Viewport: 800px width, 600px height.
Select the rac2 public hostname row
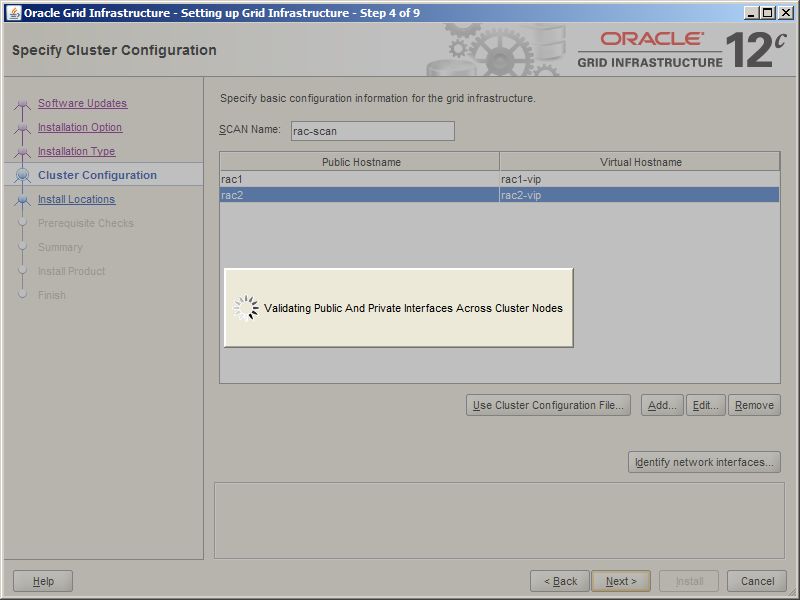(x=360, y=195)
